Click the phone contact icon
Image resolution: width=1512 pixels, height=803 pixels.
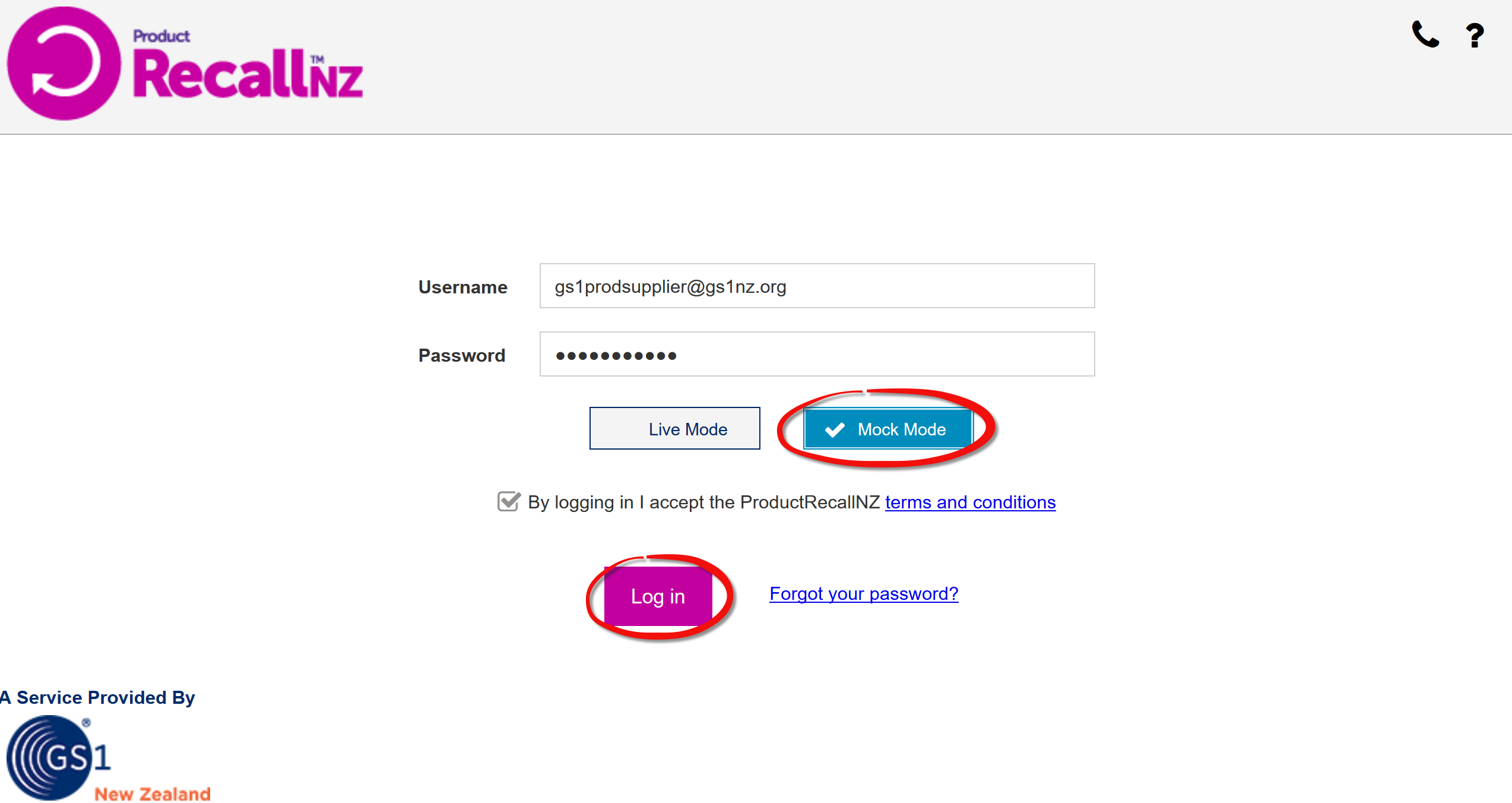coord(1425,34)
